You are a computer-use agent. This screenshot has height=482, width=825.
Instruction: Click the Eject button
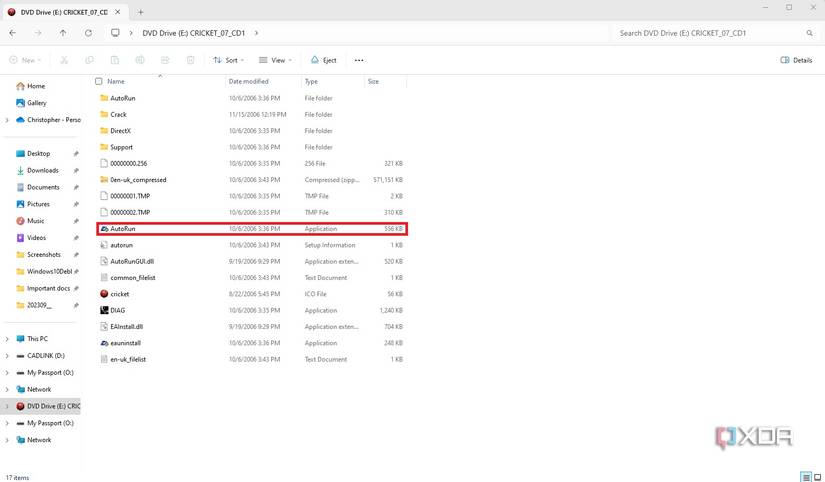coord(324,60)
